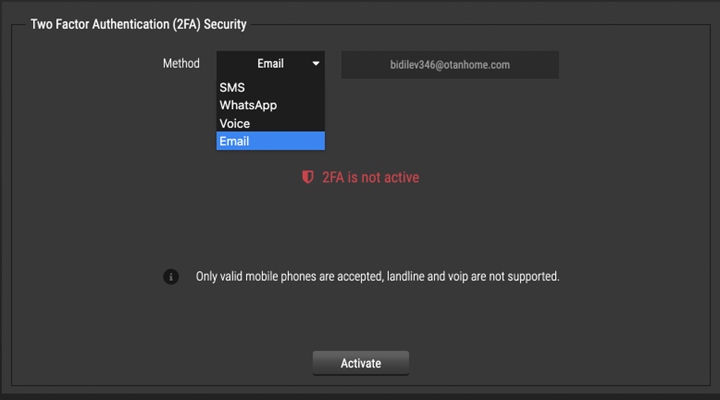Click the red shield 2FA status icon
Image resolution: width=720 pixels, height=400 pixels.
308,178
